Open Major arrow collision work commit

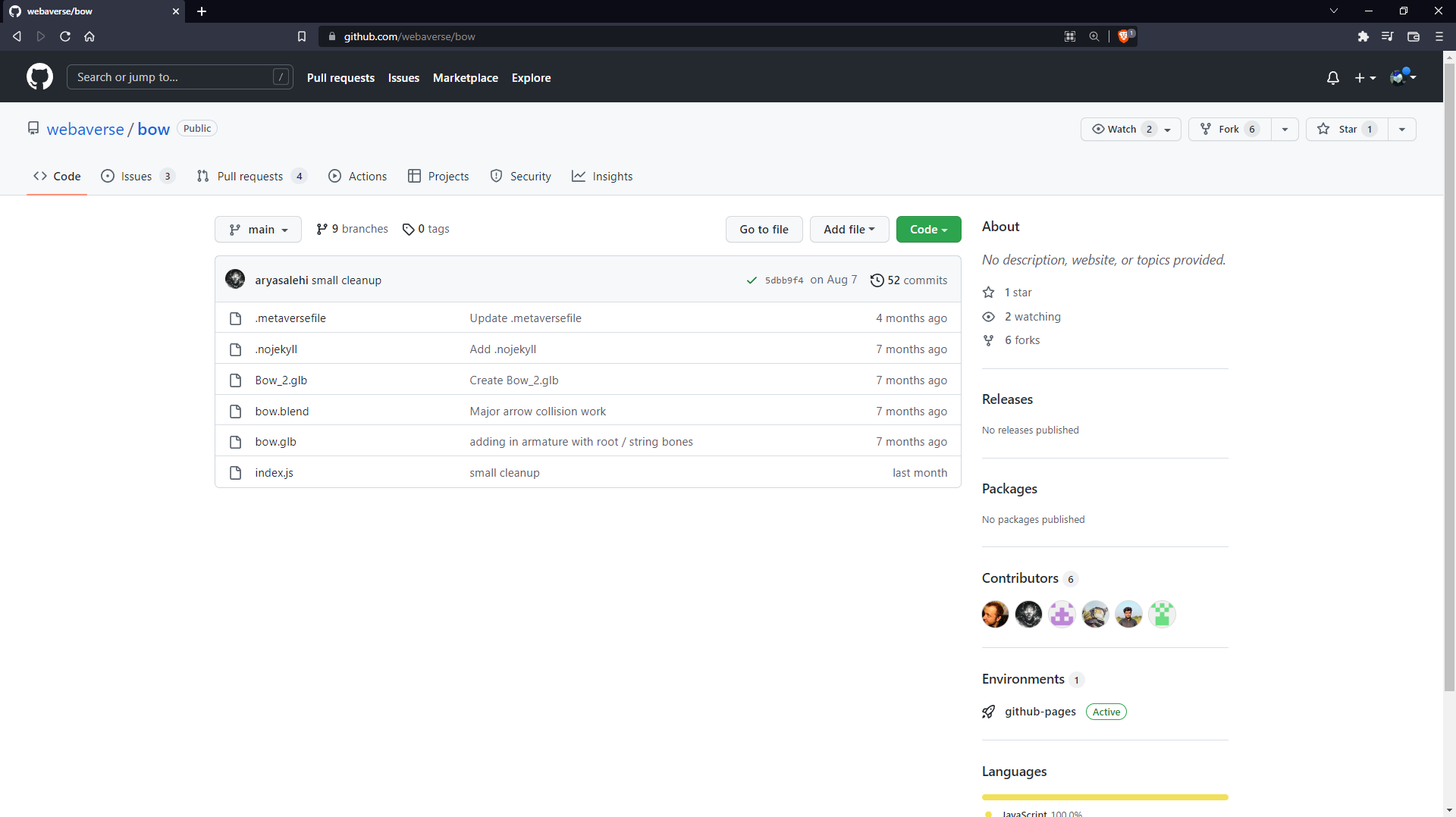(538, 412)
